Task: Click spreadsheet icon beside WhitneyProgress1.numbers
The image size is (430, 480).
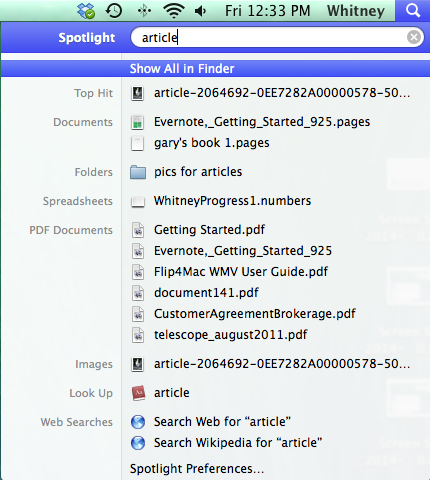Action: click(x=138, y=201)
